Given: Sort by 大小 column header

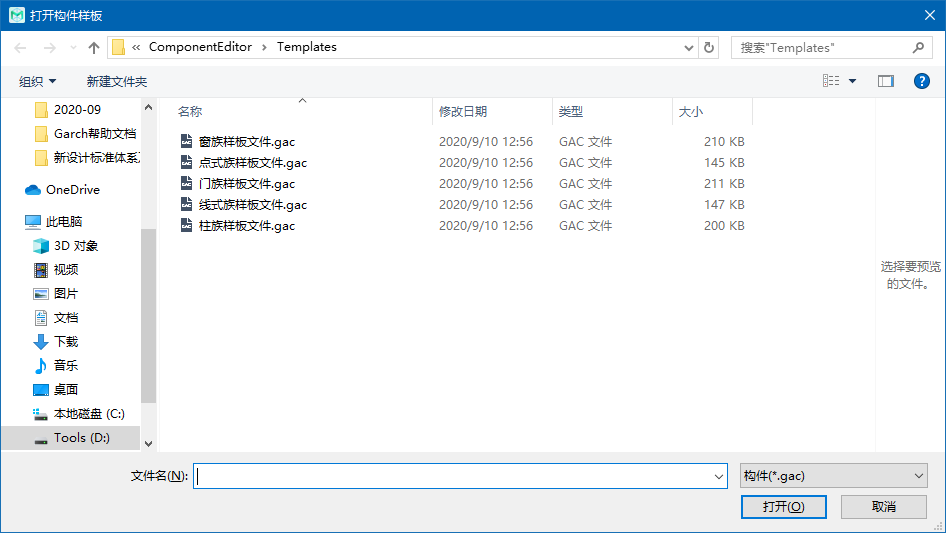Looking at the screenshot, I should [x=691, y=112].
